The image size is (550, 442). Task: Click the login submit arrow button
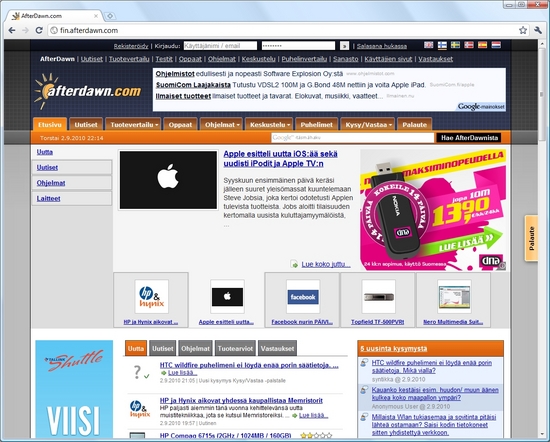tap(344, 46)
